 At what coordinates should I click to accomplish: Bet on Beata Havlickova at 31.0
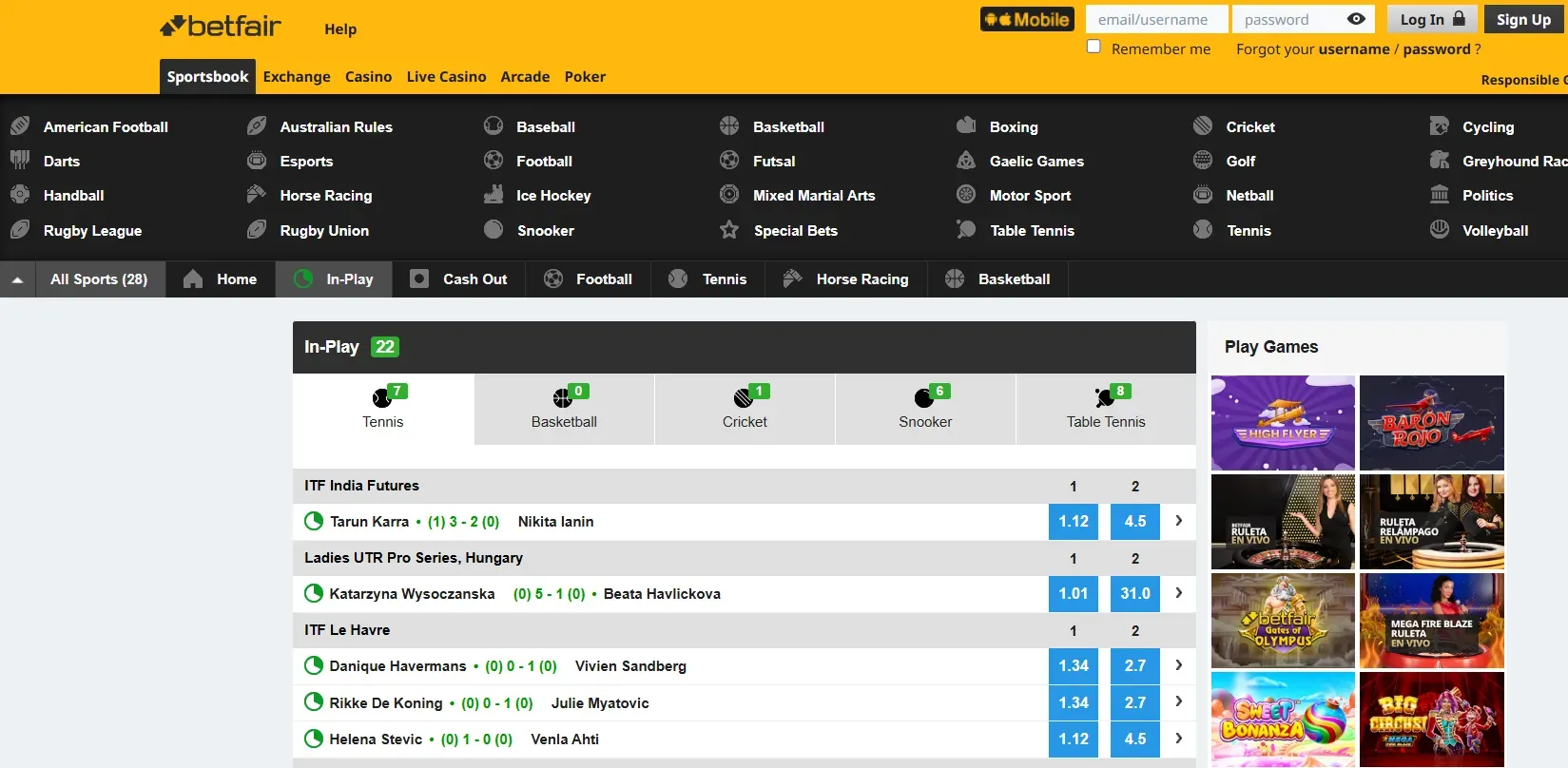(1135, 593)
